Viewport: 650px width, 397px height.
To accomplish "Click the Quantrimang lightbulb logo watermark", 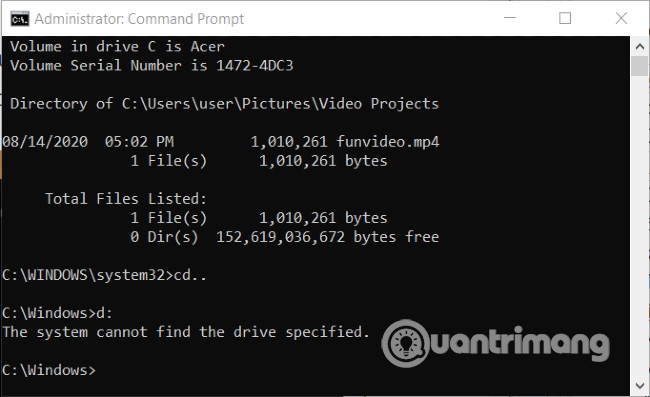I will pos(405,344).
